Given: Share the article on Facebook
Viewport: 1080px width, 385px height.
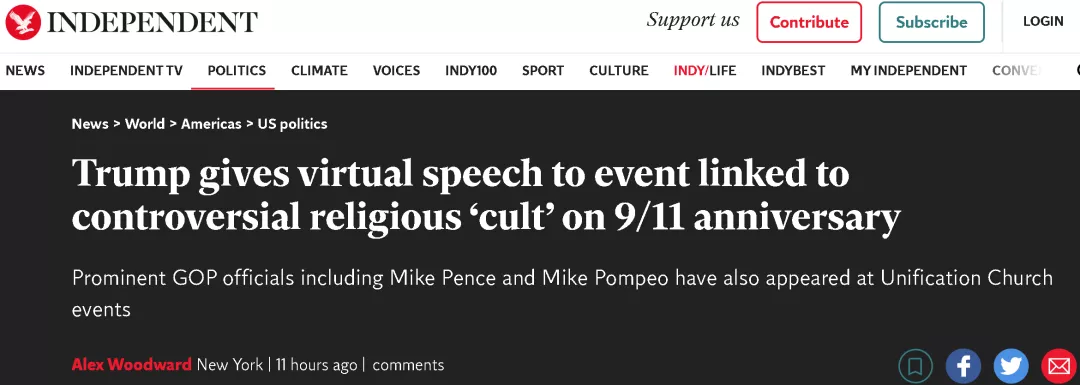Looking at the screenshot, I should point(963,366).
